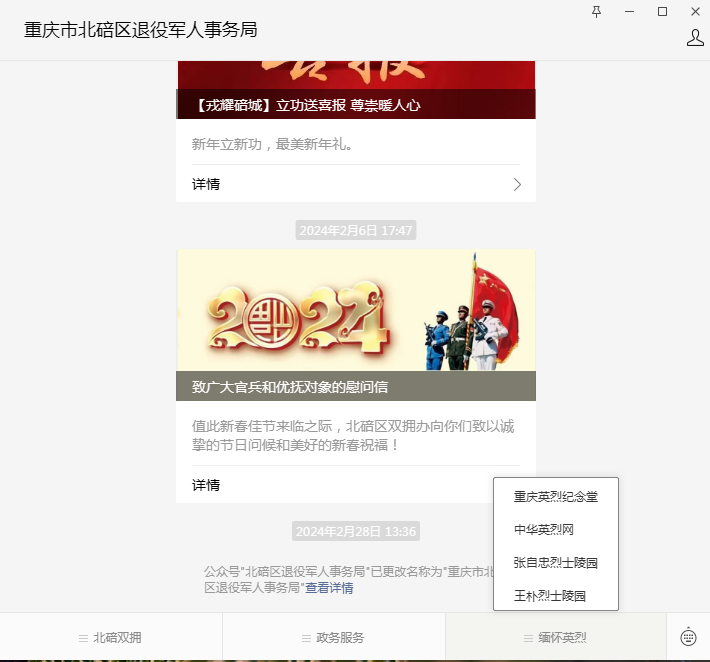710x662 pixels.
Task: Open 详情 under the 慰问信 article
Action: click(206, 485)
